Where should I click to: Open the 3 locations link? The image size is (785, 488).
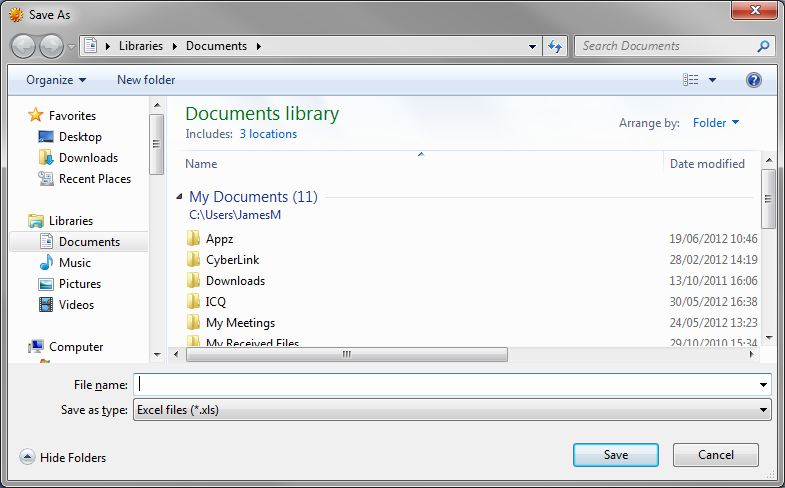(268, 134)
